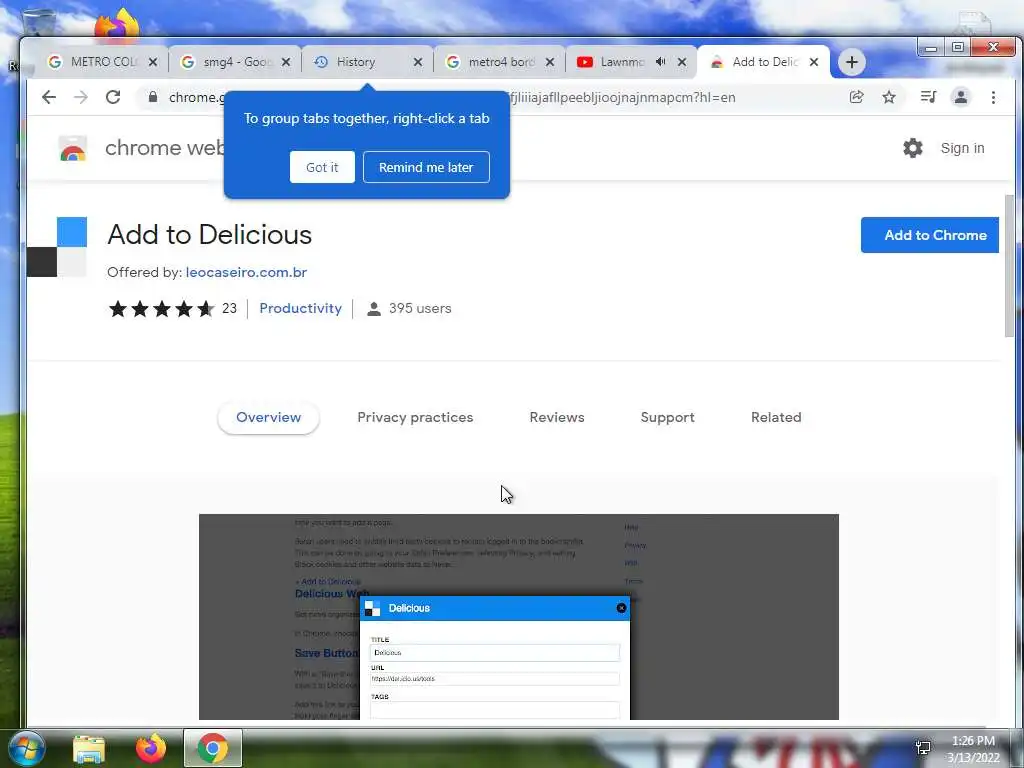Viewport: 1024px width, 768px height.
Task: Bookmark this page with the star icon
Action: 889,97
